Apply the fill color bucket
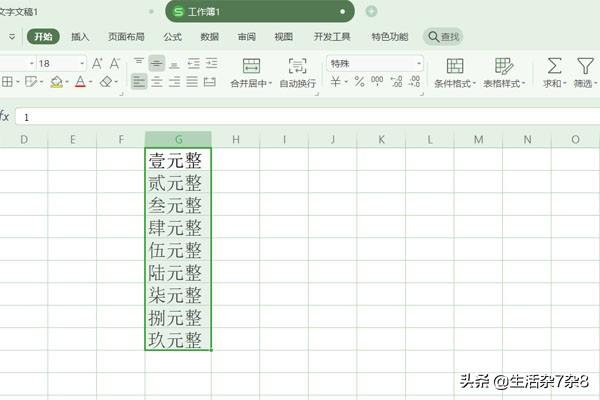 tap(56, 82)
